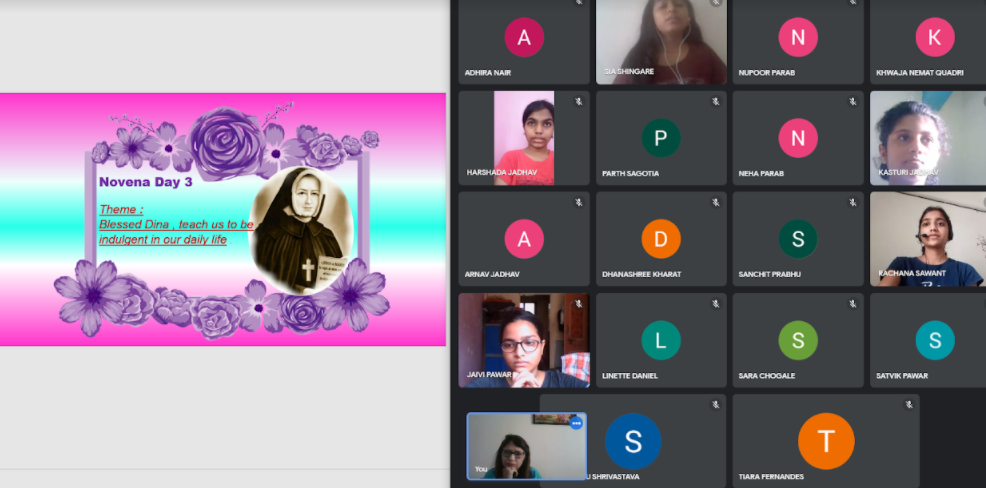This screenshot has width=986, height=488.
Task: Click muted mic icon on Arnav Jadhav tile
Action: (578, 203)
